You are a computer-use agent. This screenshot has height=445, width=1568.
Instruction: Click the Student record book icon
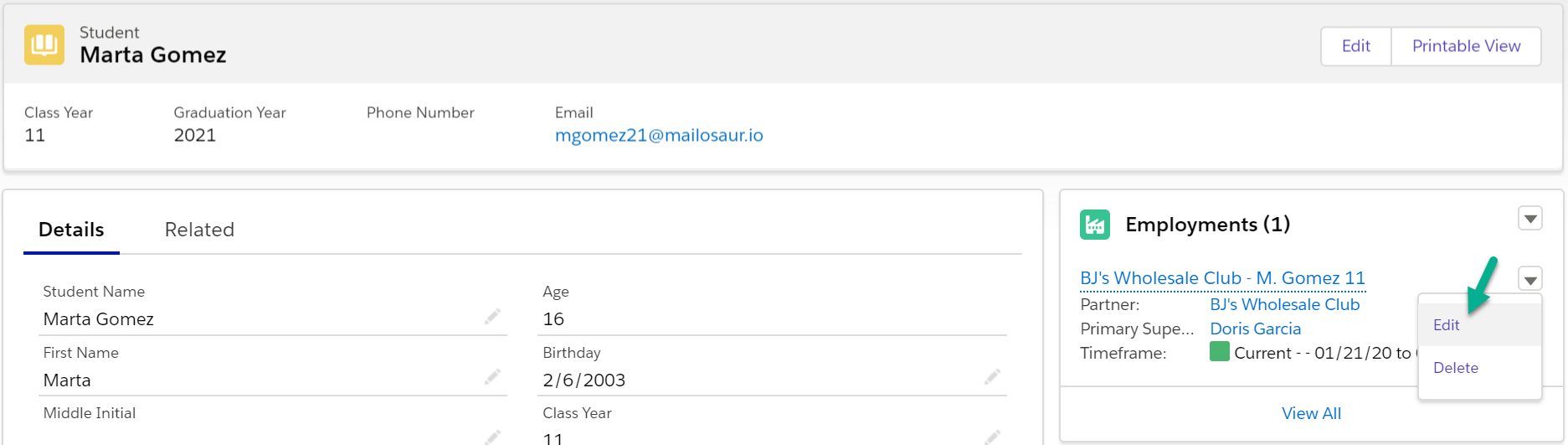coord(44,44)
